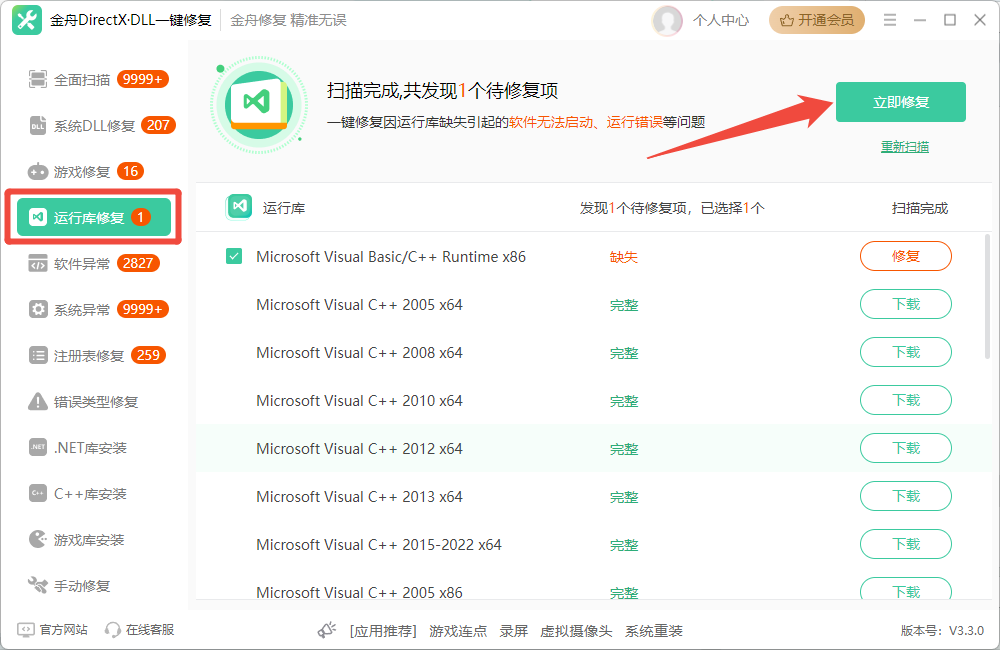Viewport: 1000px width, 650px height.
Task: Click 下载 for Visual C++ 2015-2022 x64
Action: 906,544
